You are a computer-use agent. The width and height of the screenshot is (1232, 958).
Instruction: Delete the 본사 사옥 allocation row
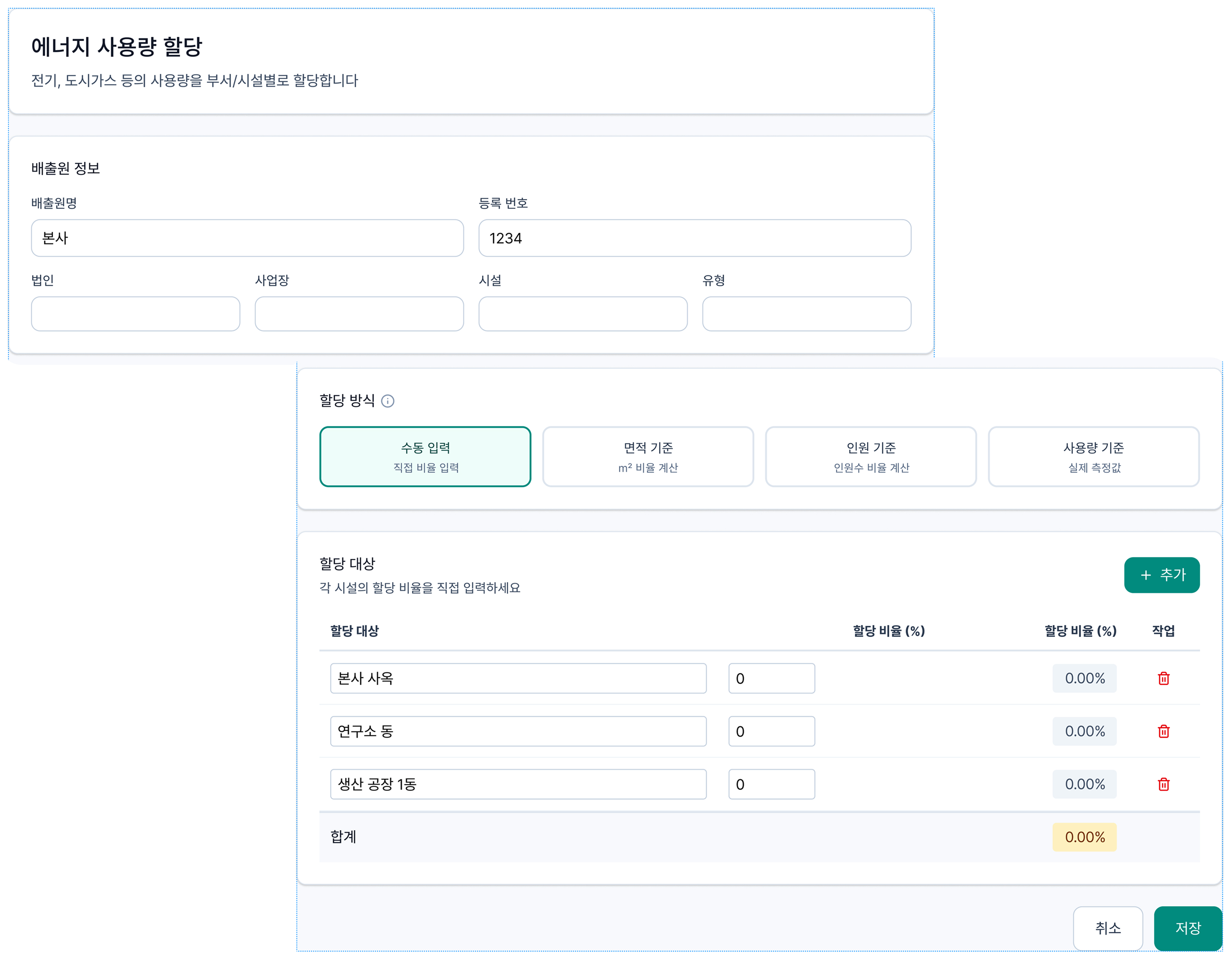[x=1164, y=678]
